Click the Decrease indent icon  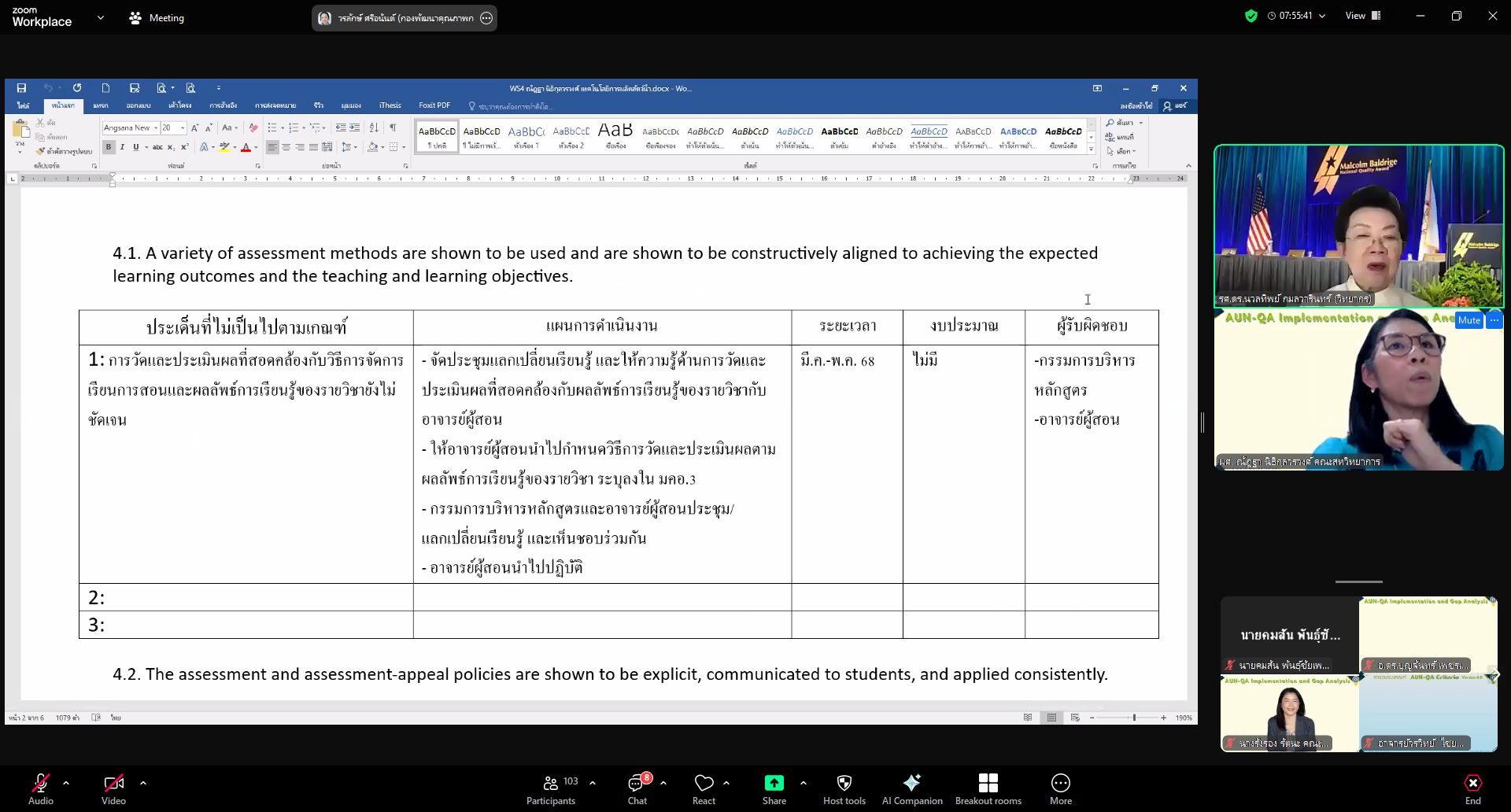click(341, 127)
